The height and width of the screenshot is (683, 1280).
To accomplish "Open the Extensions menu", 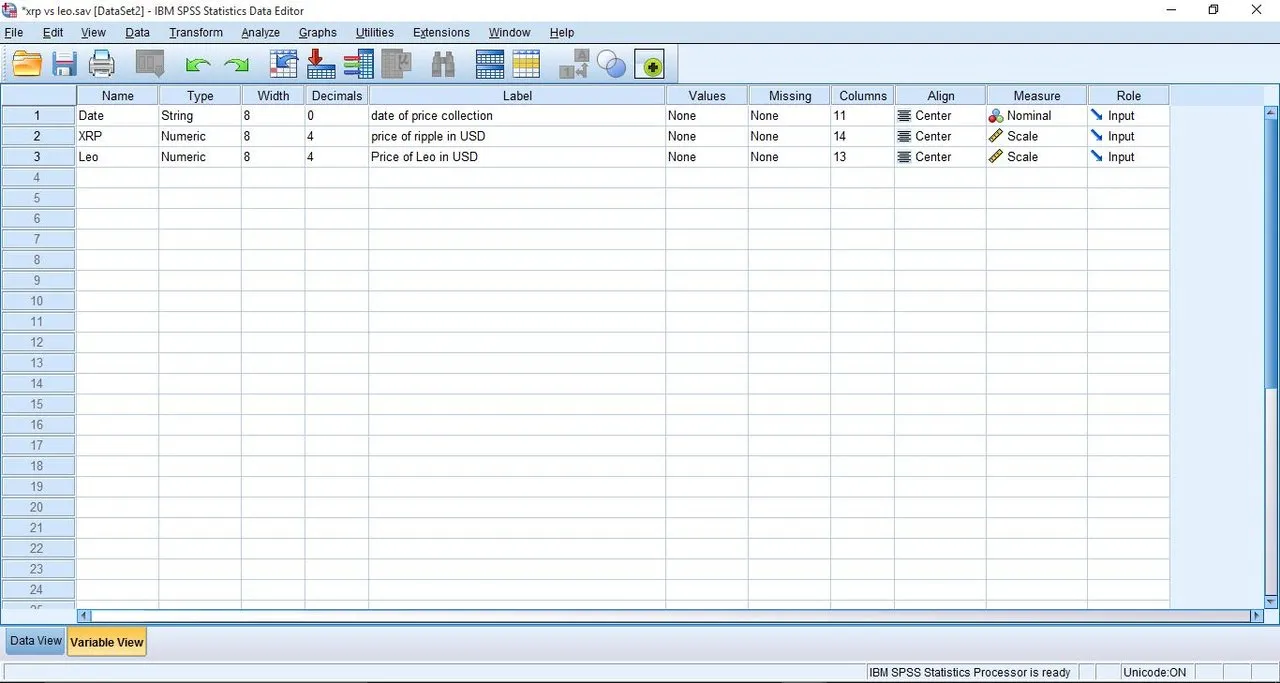I will pos(441,32).
